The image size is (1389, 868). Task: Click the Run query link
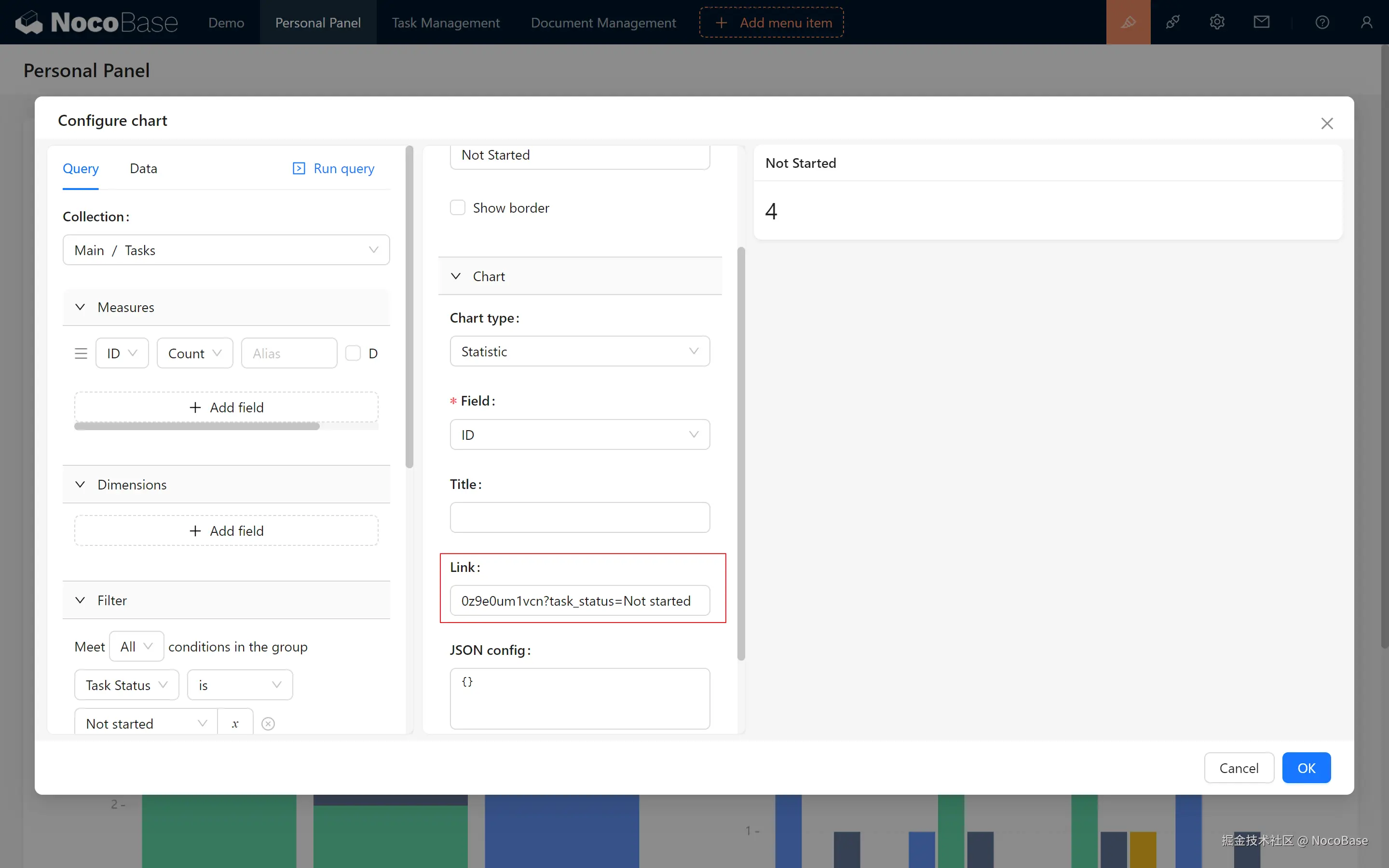pyautogui.click(x=333, y=168)
